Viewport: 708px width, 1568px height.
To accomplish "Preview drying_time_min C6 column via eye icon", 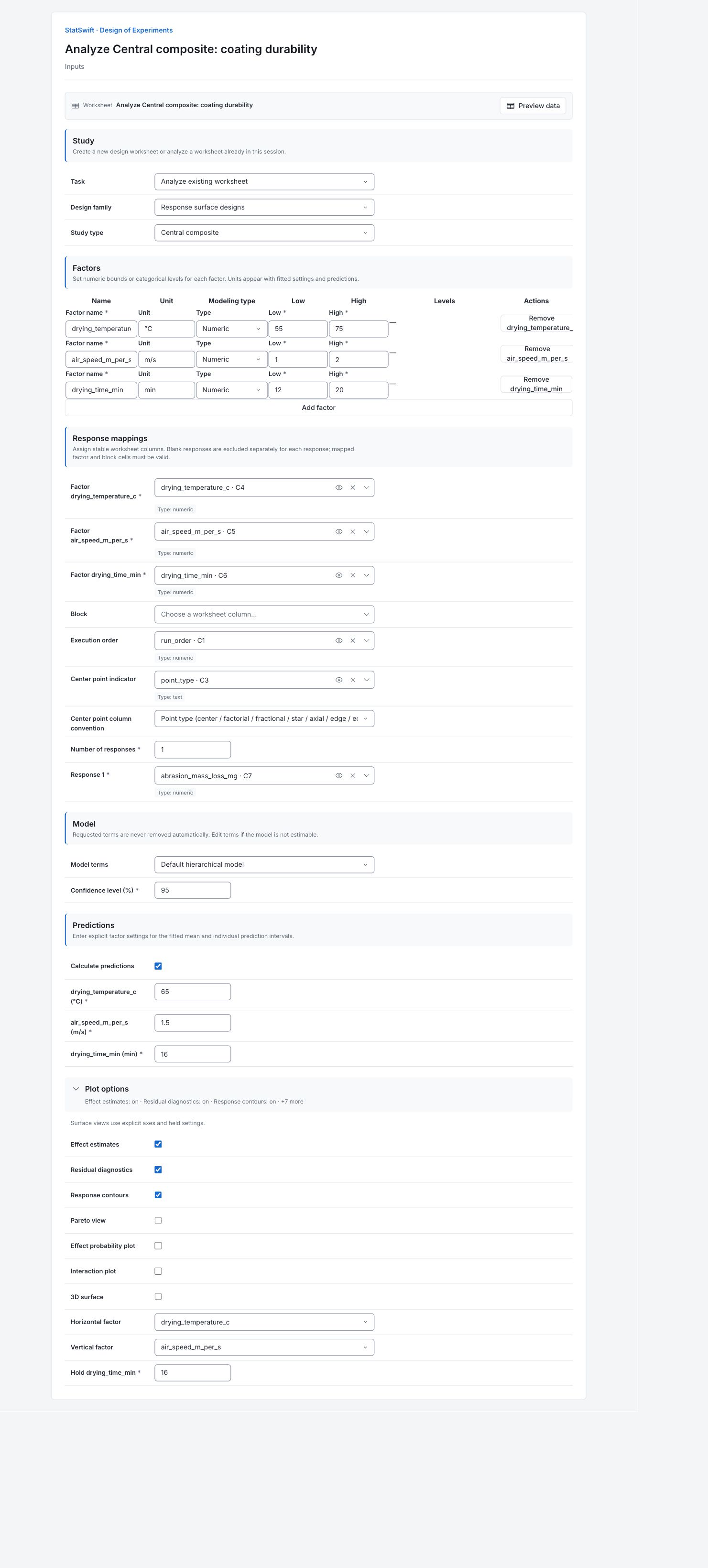I will pos(339,575).
